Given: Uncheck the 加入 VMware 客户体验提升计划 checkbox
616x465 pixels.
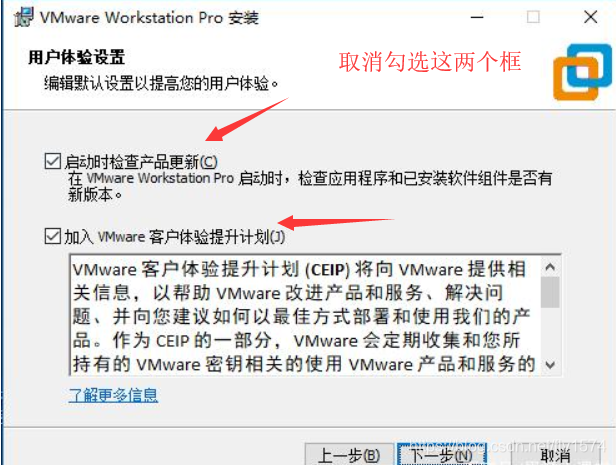Looking at the screenshot, I should pos(53,236).
